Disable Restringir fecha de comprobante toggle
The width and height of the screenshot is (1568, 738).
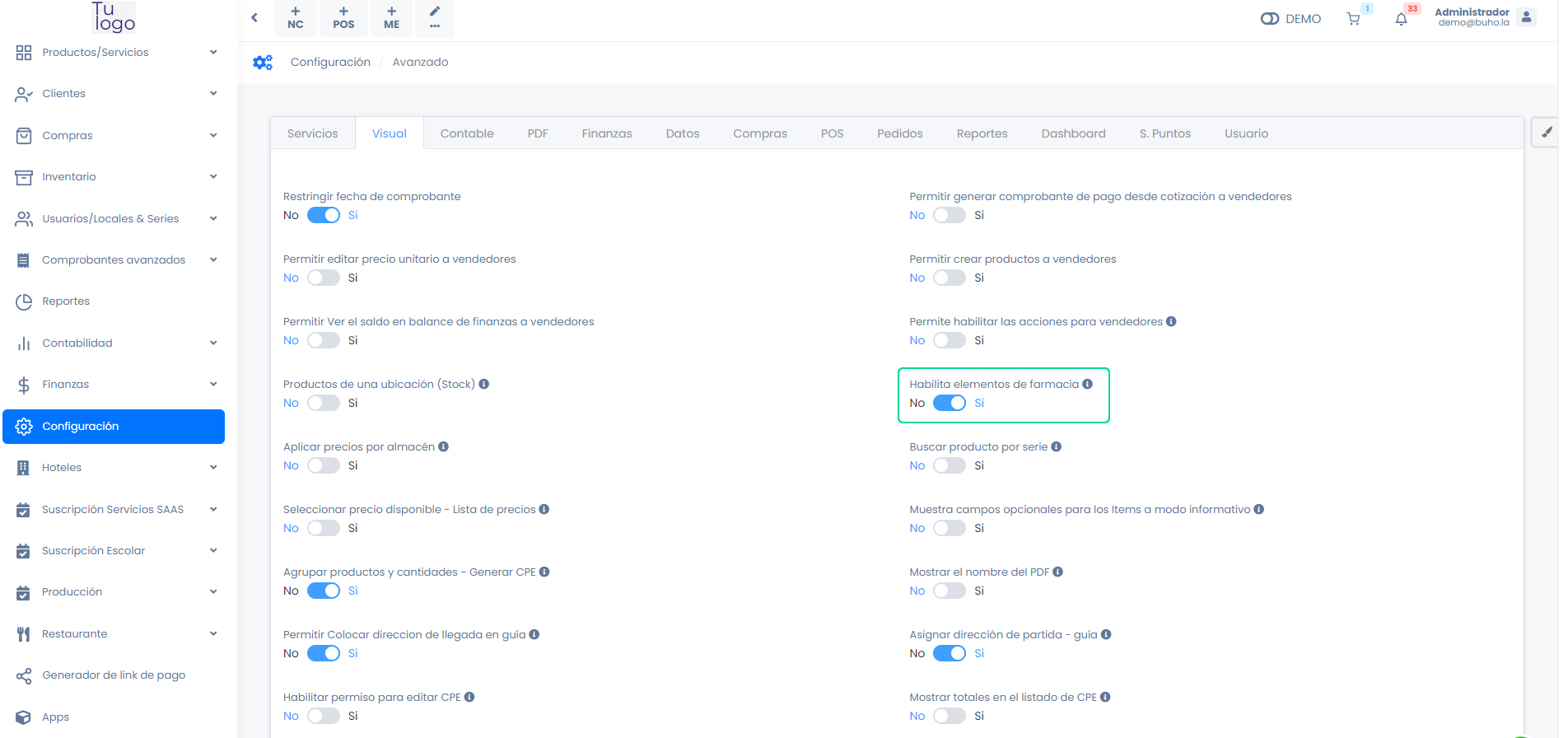point(324,215)
